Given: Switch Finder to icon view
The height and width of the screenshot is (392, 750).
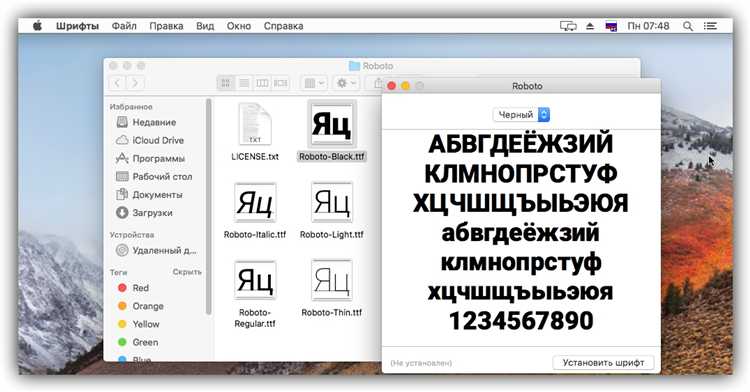Looking at the screenshot, I should pyautogui.click(x=225, y=83).
